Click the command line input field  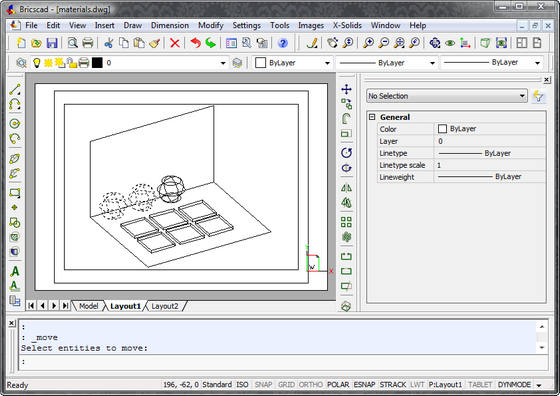(x=283, y=362)
